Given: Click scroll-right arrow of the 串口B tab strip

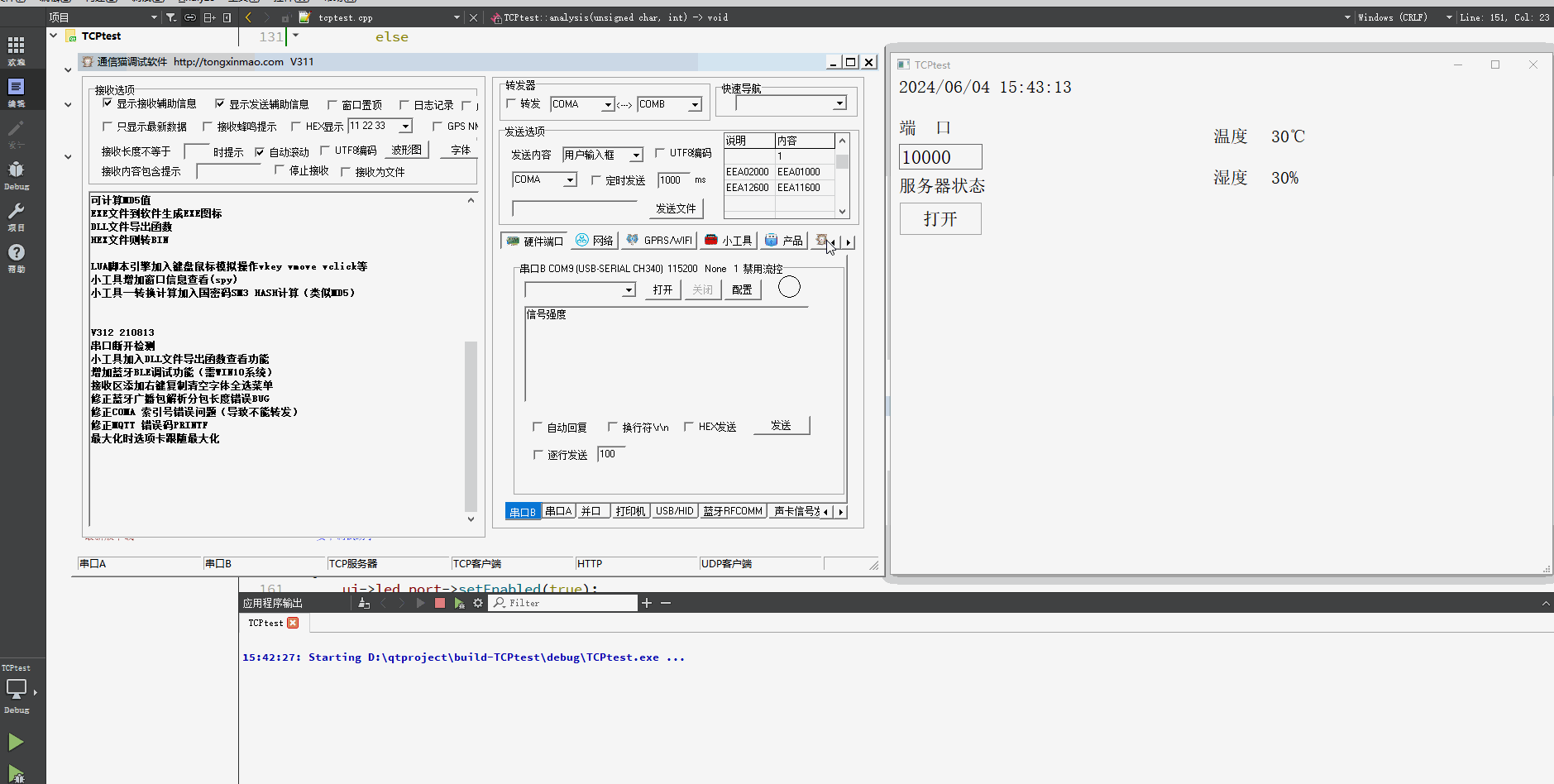Looking at the screenshot, I should click(841, 512).
